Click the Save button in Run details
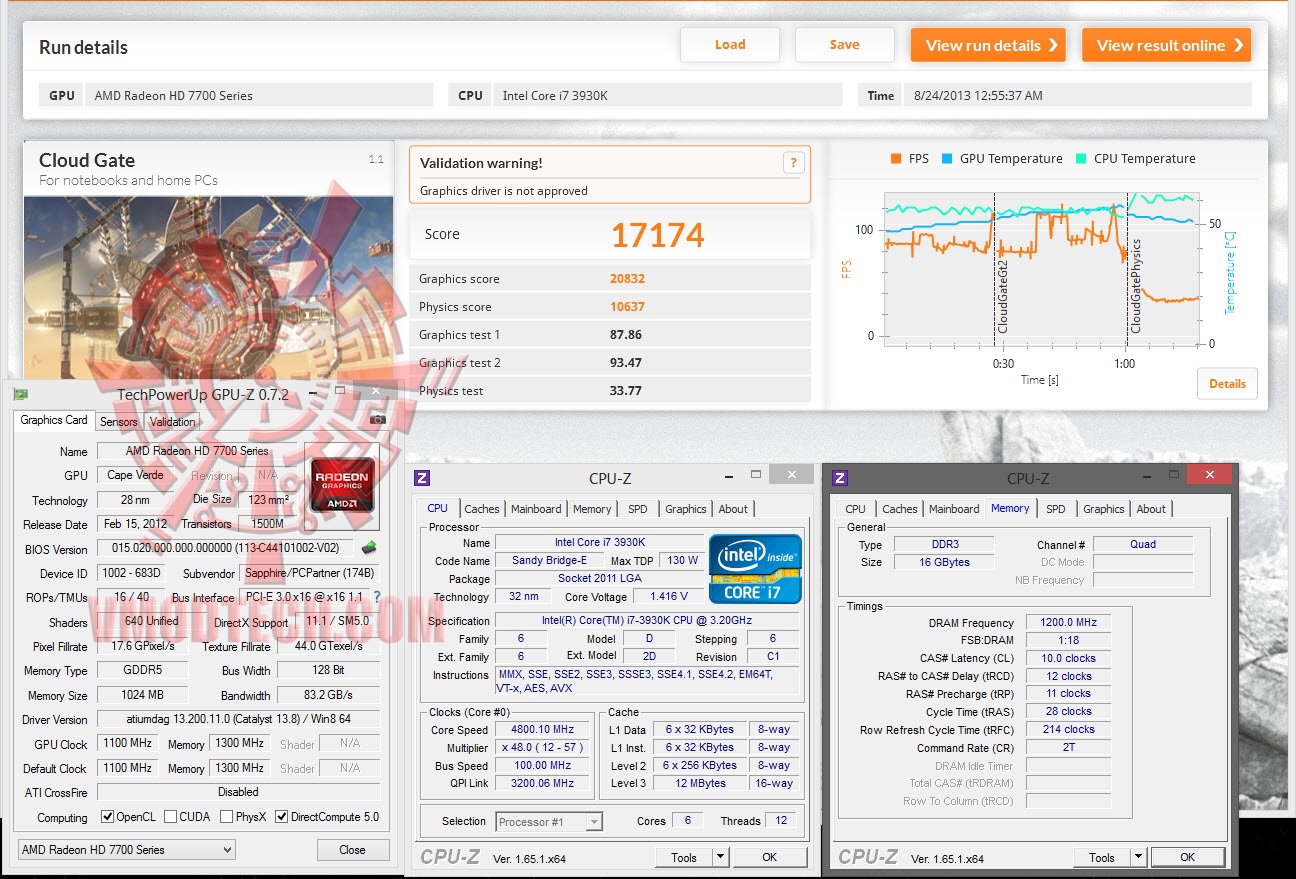The height and width of the screenshot is (879, 1296). pos(844,45)
